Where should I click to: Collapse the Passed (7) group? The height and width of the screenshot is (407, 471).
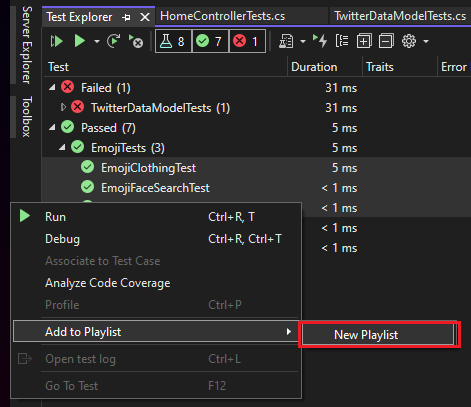(x=52, y=128)
